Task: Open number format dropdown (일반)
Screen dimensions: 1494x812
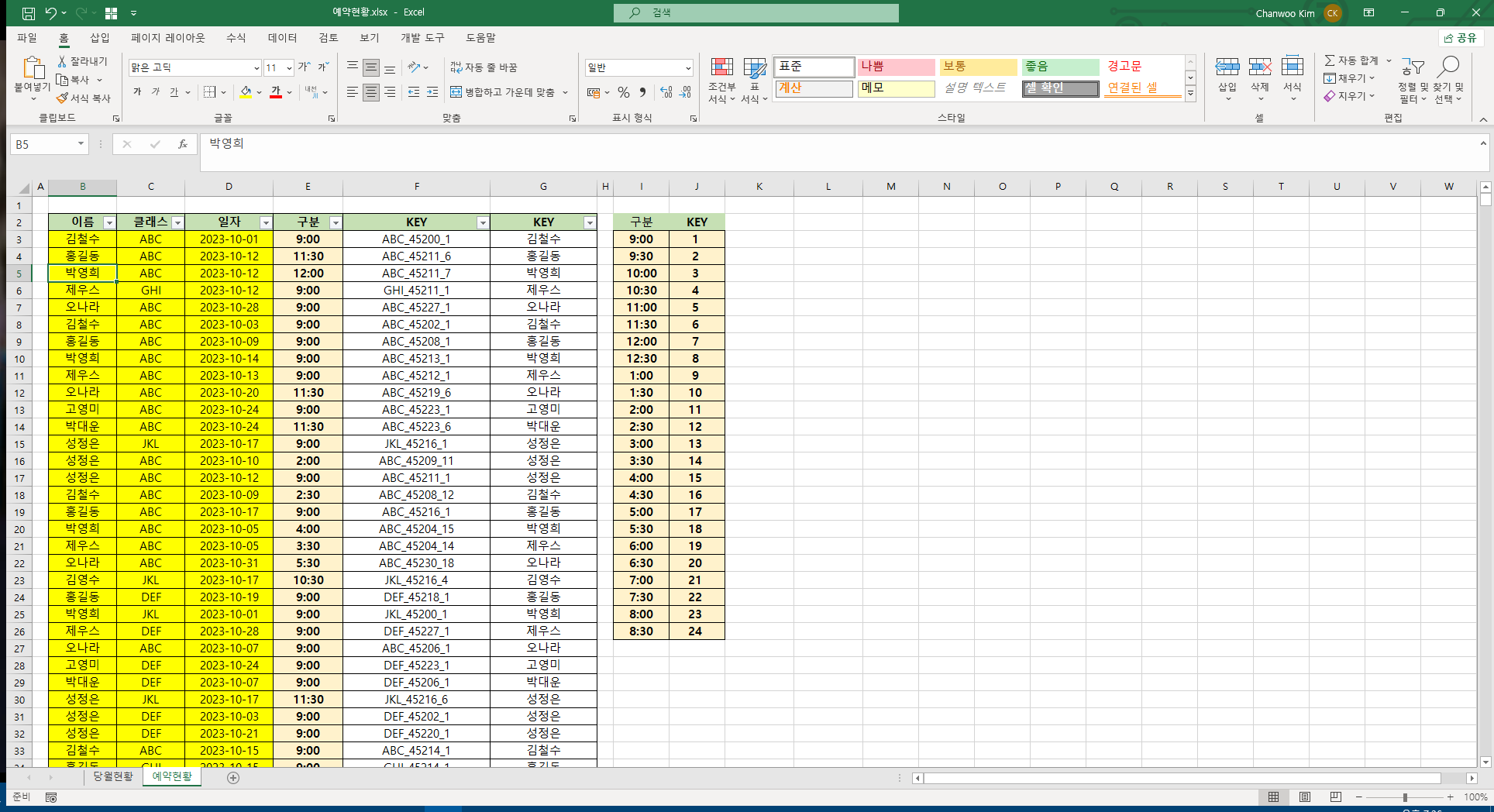Action: (687, 67)
